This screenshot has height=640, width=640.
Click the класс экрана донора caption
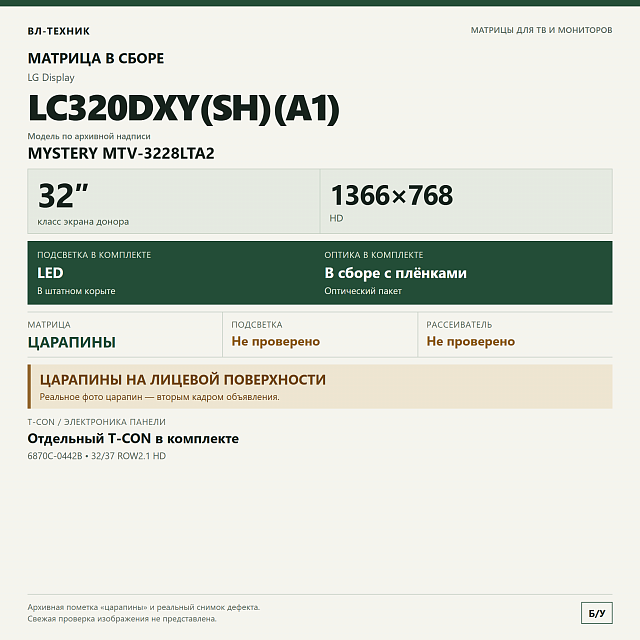click(83, 222)
